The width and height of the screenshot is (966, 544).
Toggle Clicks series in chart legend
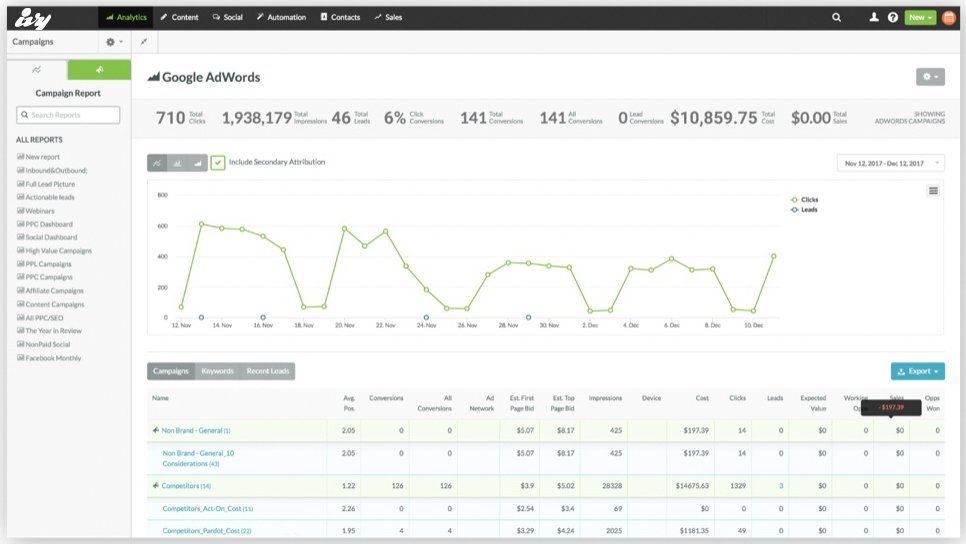click(x=805, y=200)
